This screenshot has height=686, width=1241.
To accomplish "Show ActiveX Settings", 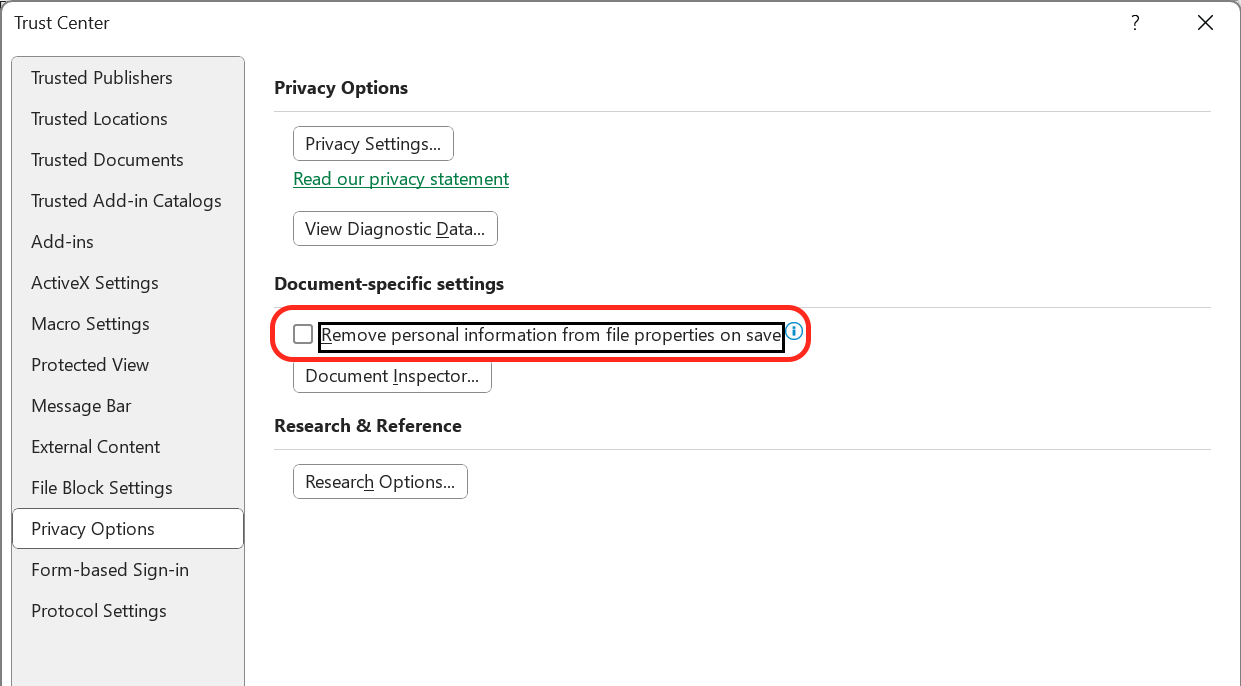I will [x=95, y=283].
